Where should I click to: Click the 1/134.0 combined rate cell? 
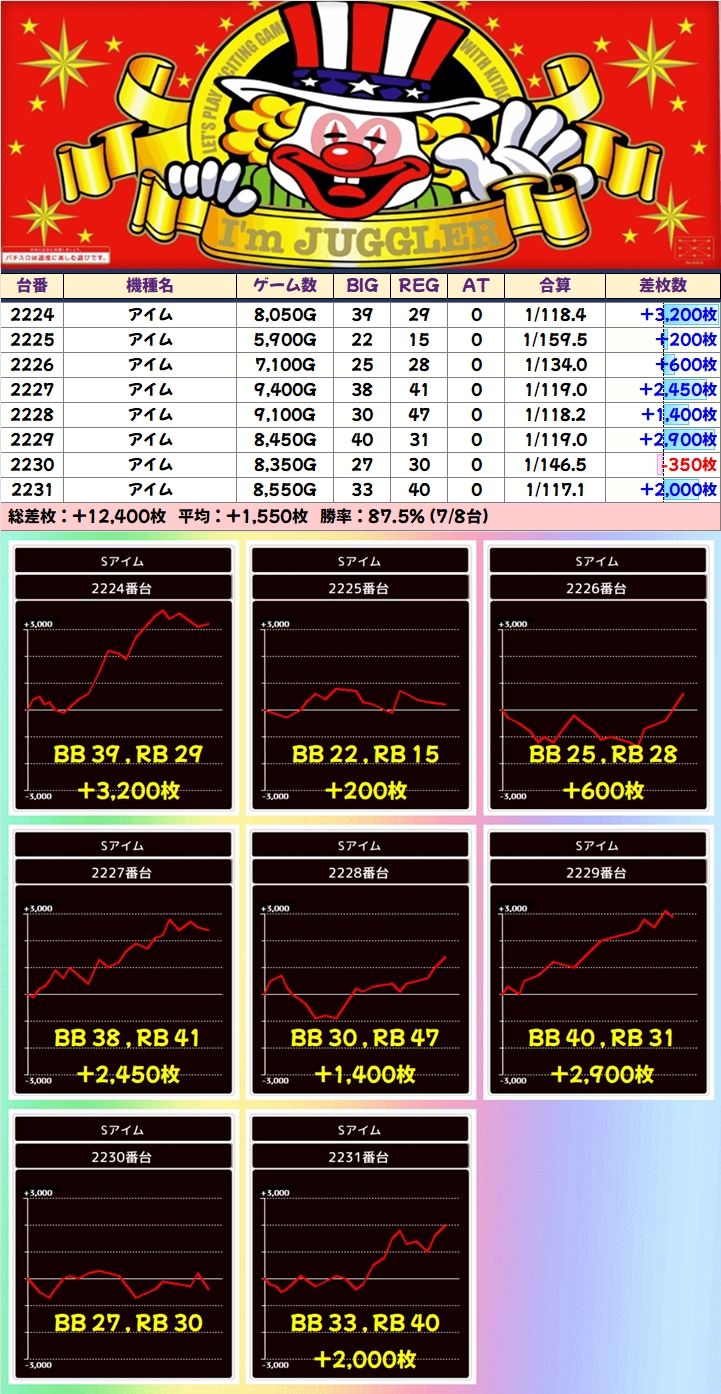point(555,365)
